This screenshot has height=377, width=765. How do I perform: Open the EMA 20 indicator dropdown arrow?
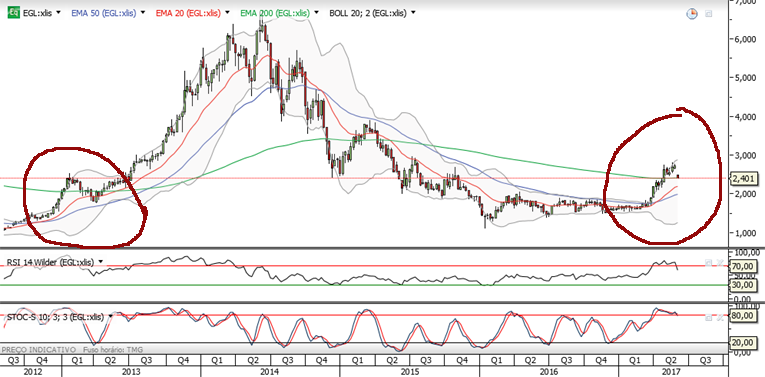[227, 13]
